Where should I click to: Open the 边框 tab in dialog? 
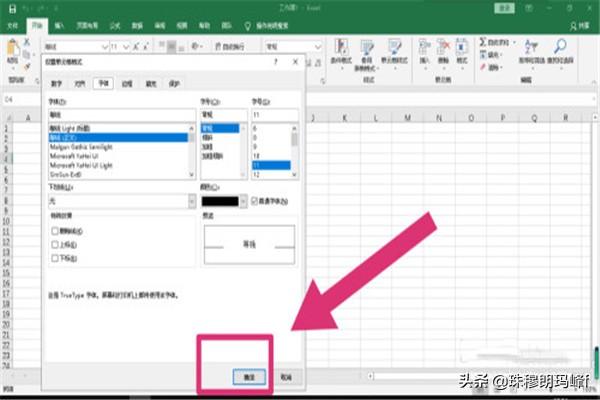(127, 85)
